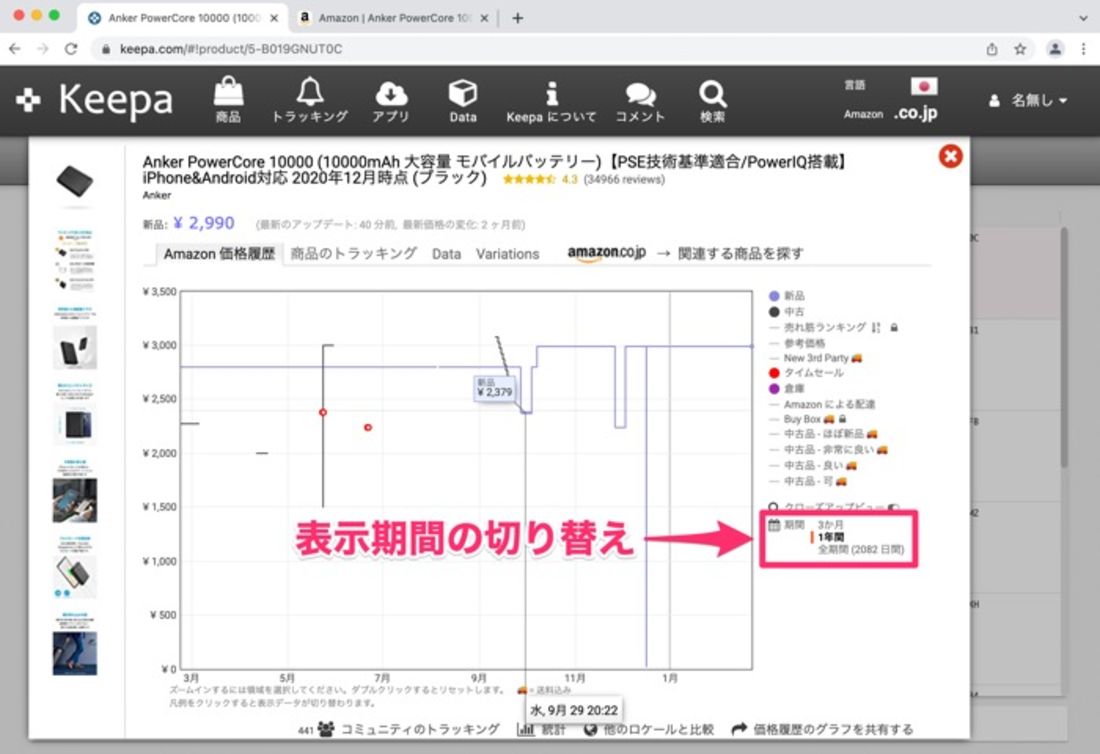
Task: Toggle the Buy Box legend entry
Action: (x=808, y=419)
